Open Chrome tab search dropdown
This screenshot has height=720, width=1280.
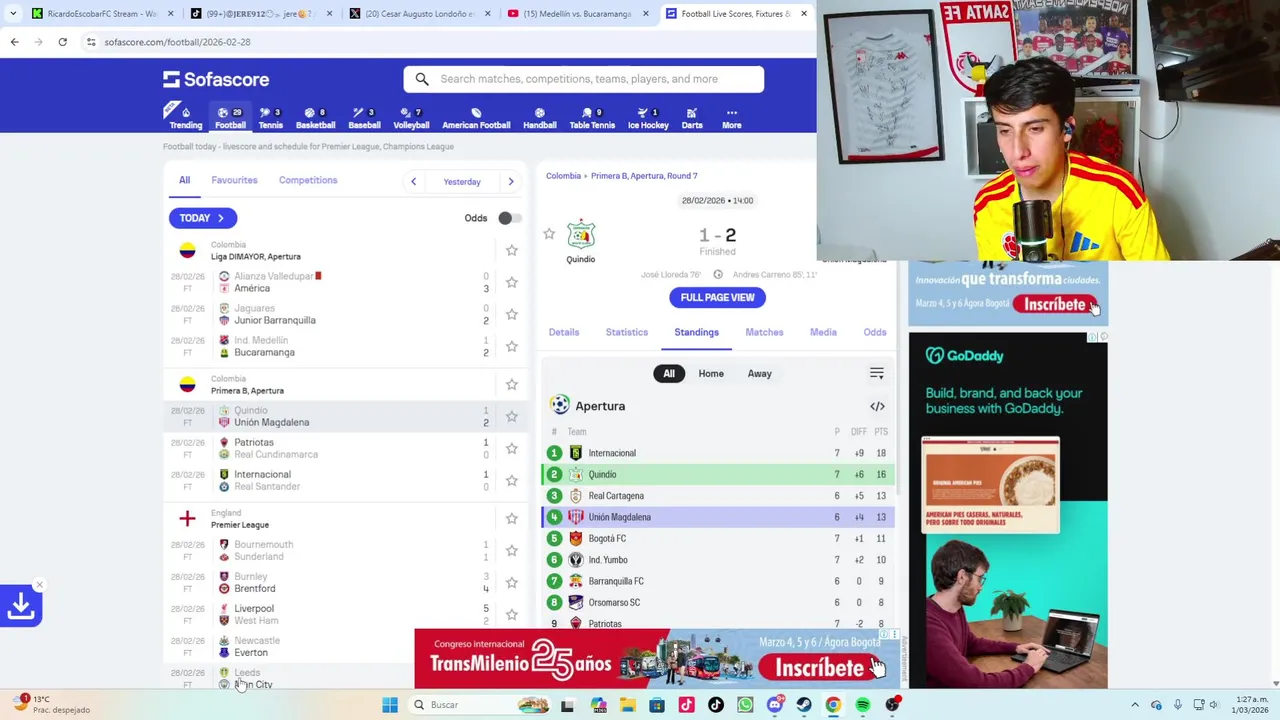click(x=13, y=14)
